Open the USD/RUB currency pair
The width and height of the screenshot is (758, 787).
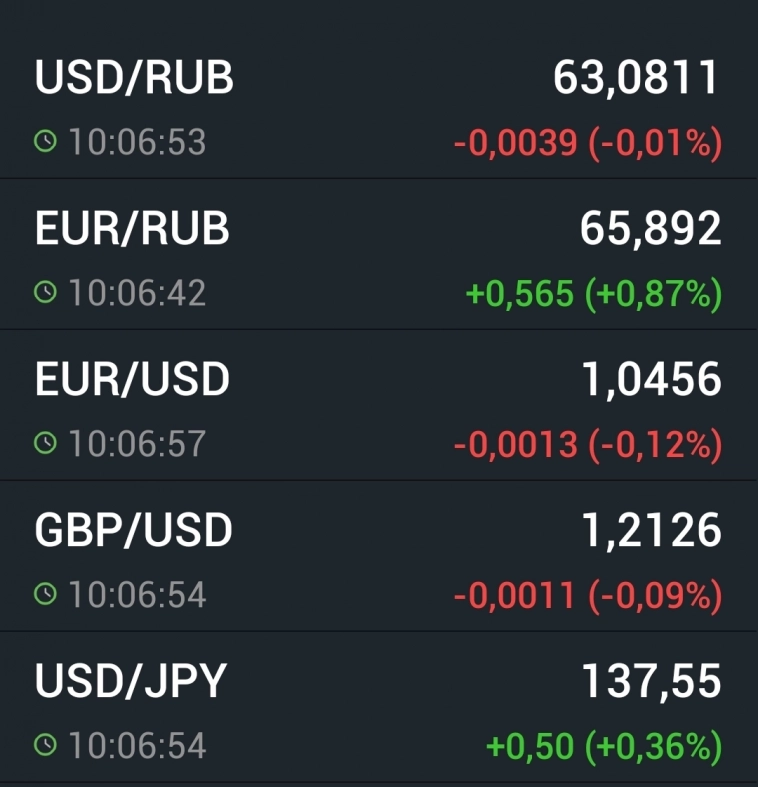click(x=134, y=78)
